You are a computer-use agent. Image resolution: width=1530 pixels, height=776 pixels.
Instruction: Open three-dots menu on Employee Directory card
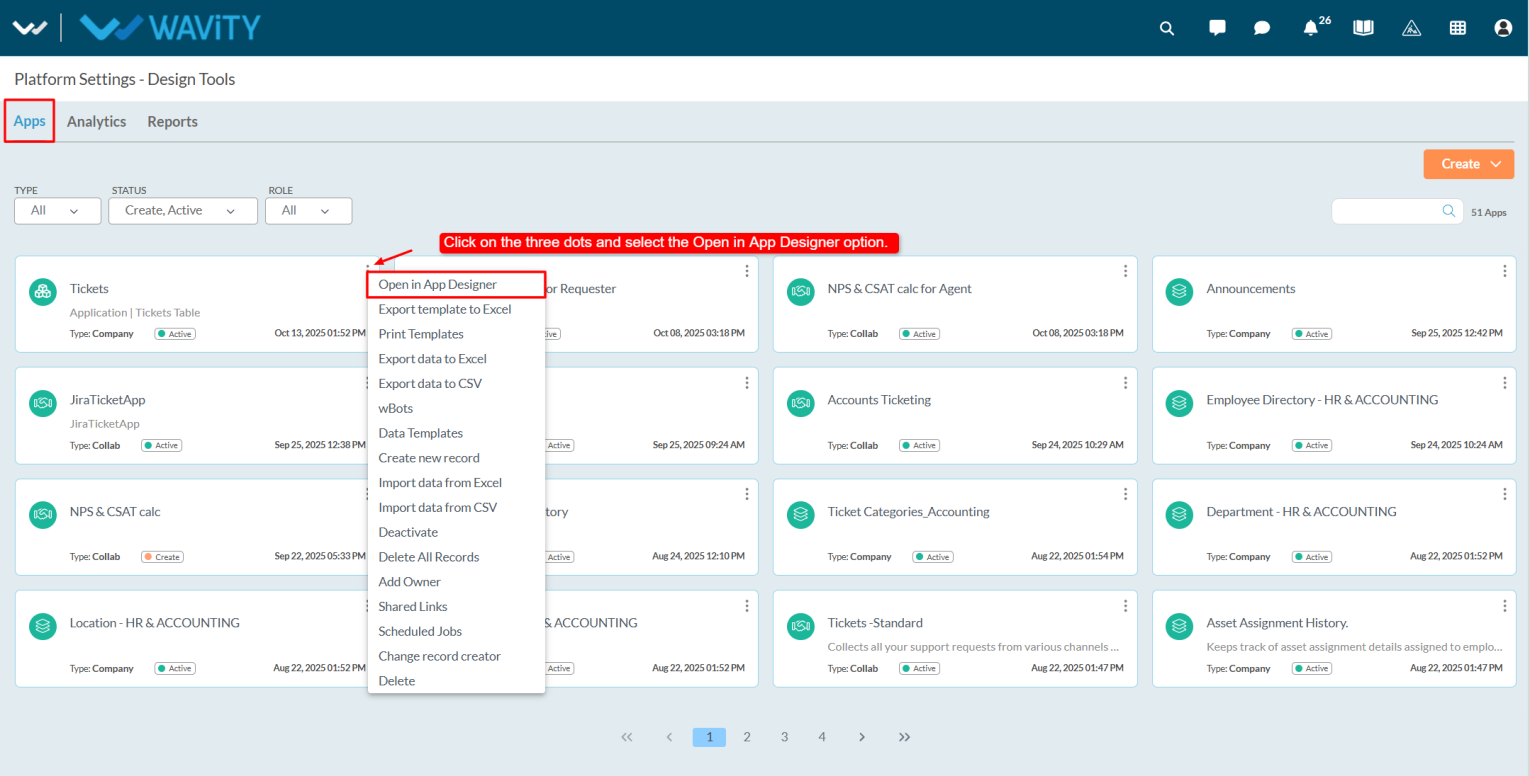click(x=1505, y=383)
